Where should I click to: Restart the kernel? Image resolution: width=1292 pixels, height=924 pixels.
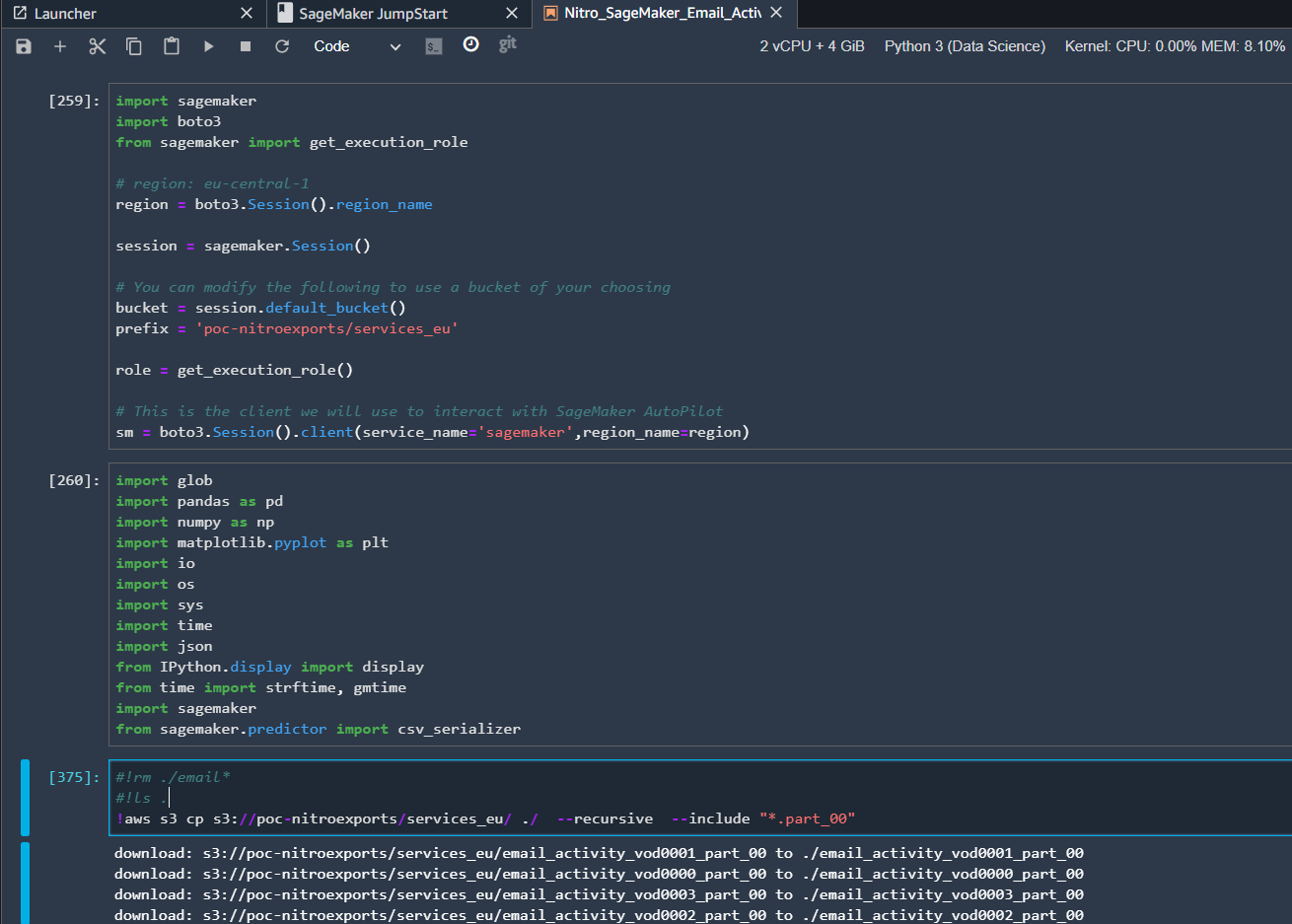click(x=282, y=46)
